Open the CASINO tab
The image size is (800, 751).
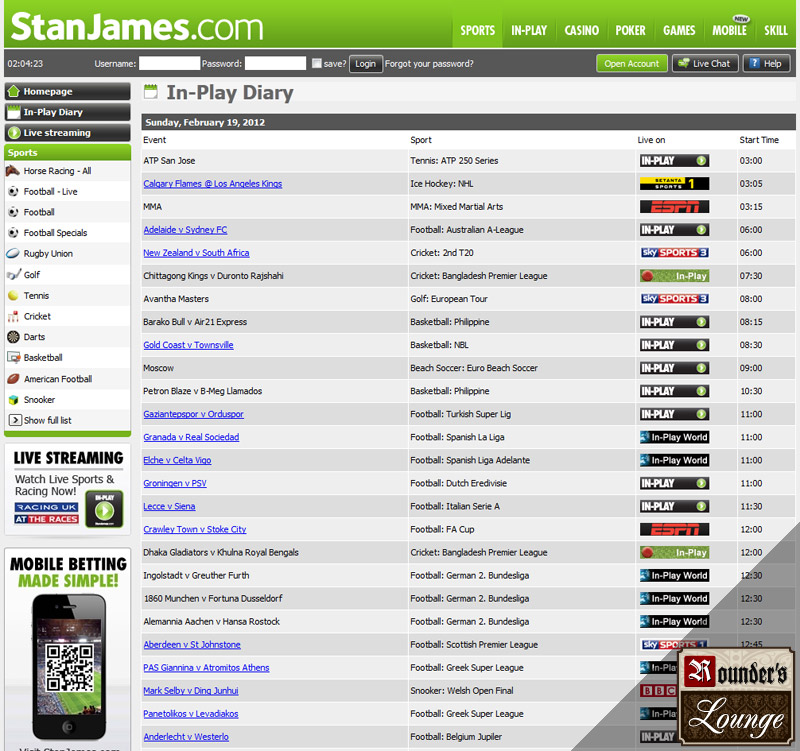coord(582,31)
